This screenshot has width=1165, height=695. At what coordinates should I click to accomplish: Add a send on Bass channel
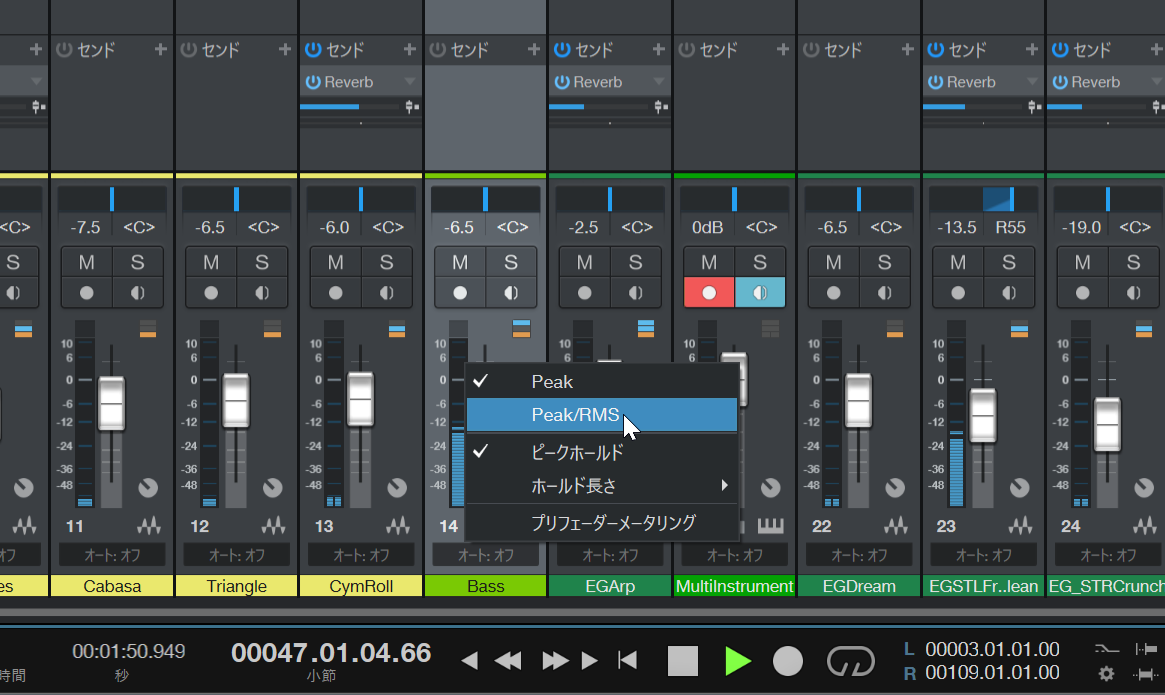click(x=533, y=50)
